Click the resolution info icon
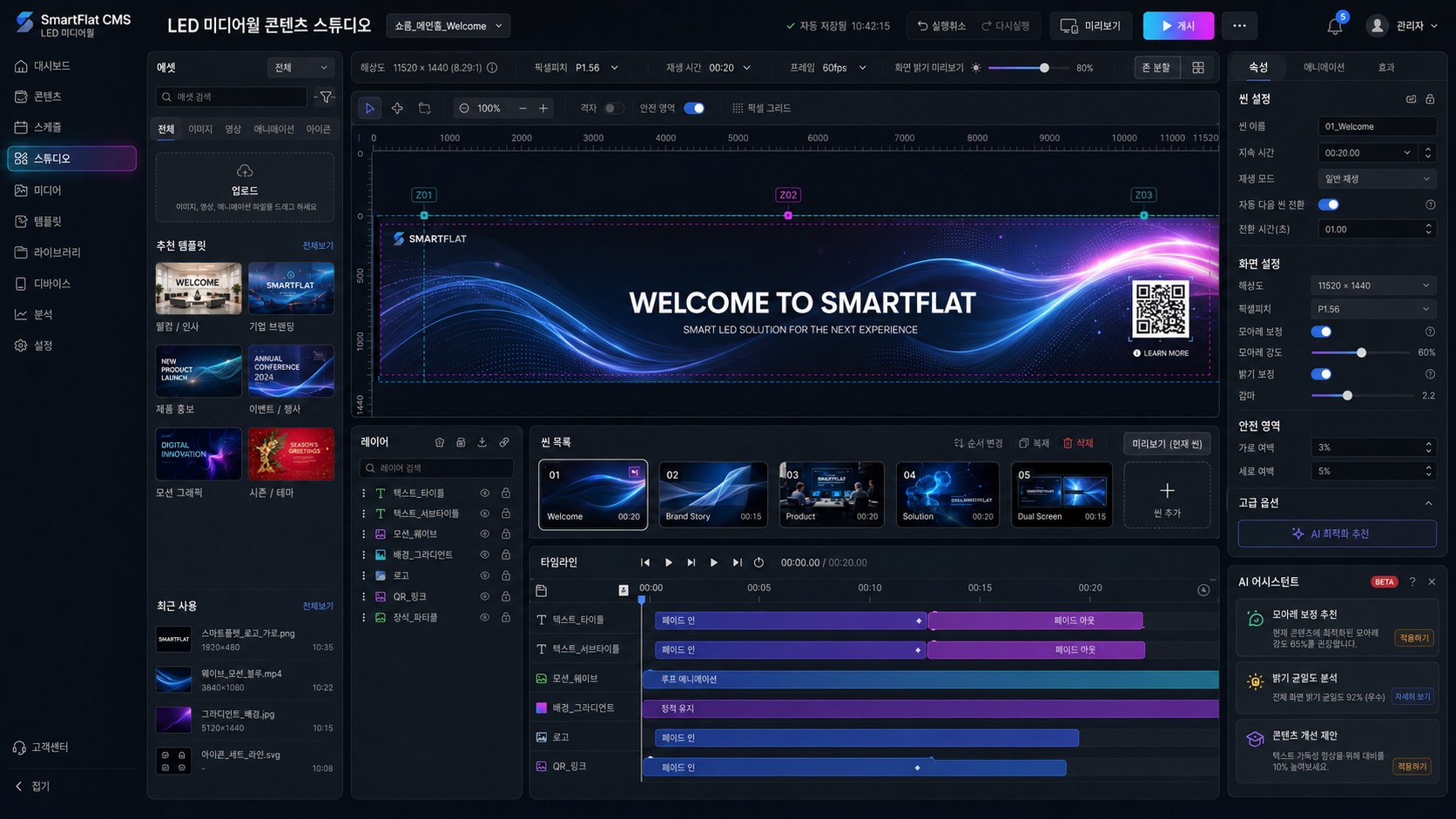Viewport: 1456px width, 819px height. [x=492, y=68]
